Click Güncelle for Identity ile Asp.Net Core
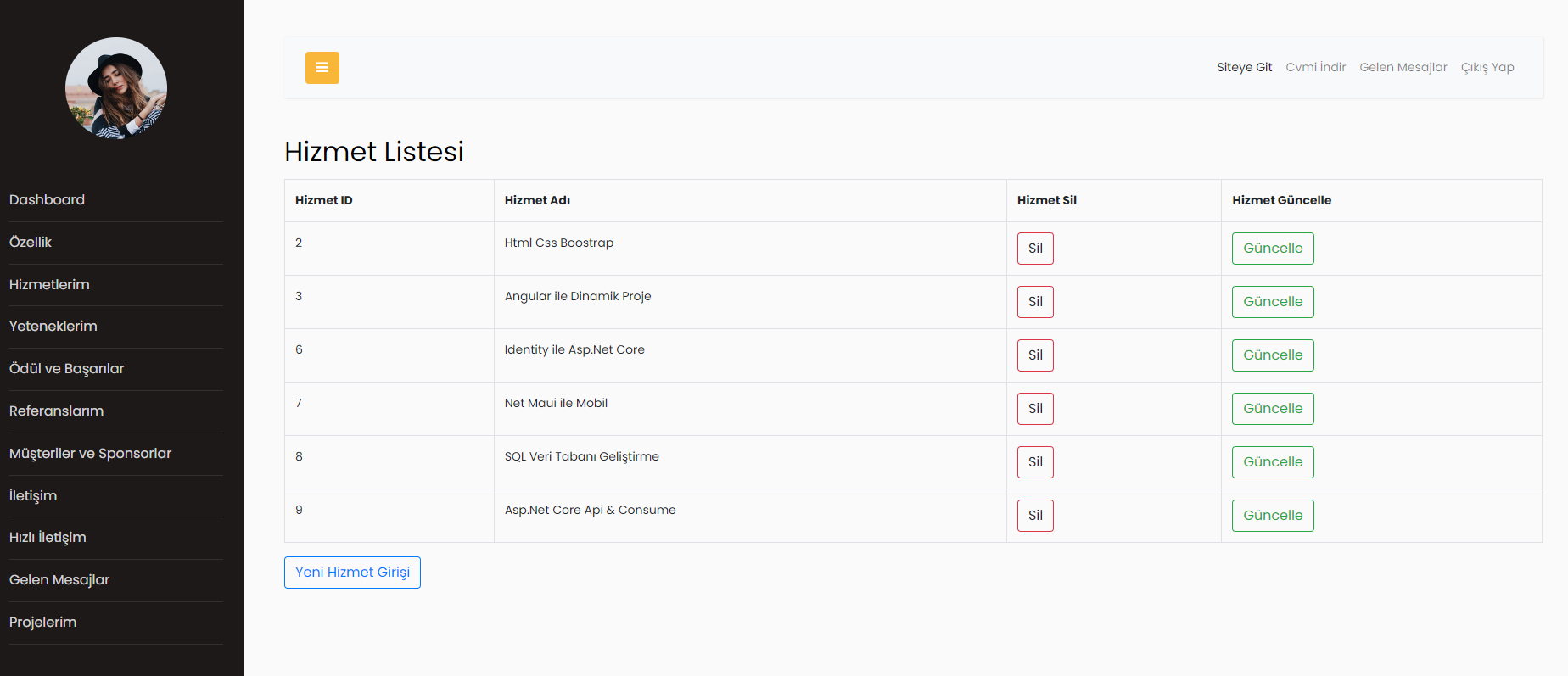This screenshot has height=676, width=1568. pos(1273,355)
